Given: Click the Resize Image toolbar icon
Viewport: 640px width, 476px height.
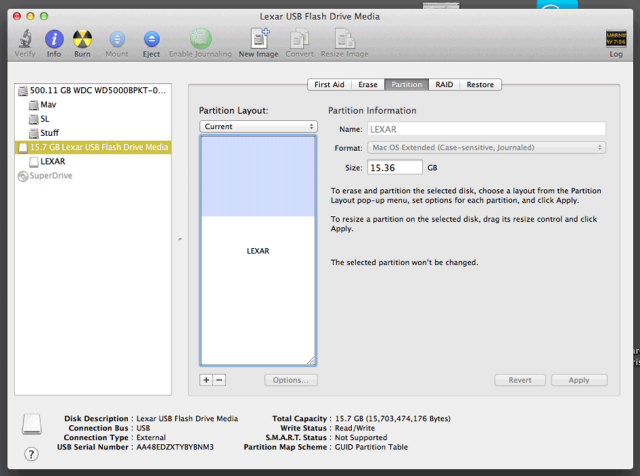Looking at the screenshot, I should click(x=344, y=39).
